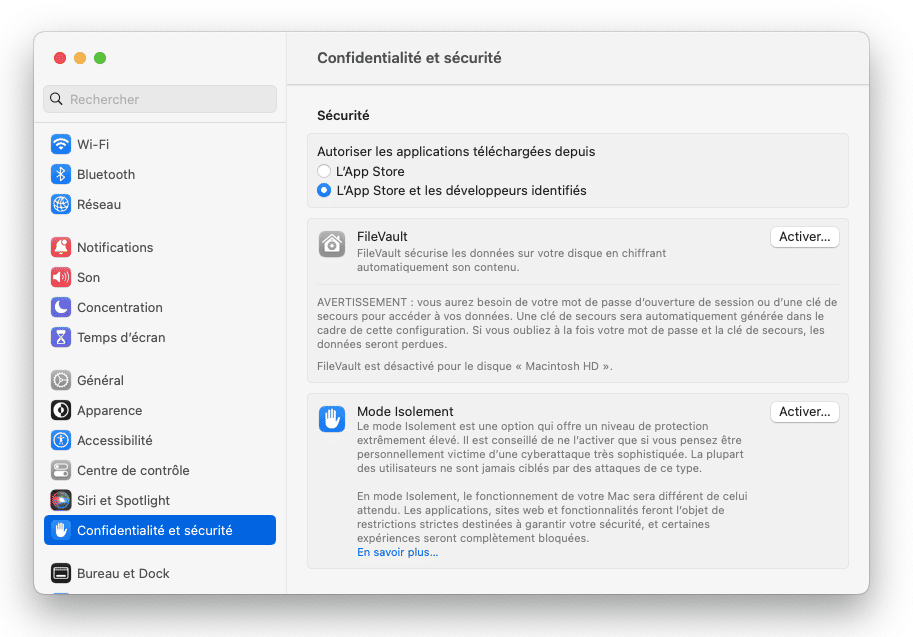Screen dimensions: 913x637
Task: Open Siri et Spotlight label
Action: pos(123,500)
